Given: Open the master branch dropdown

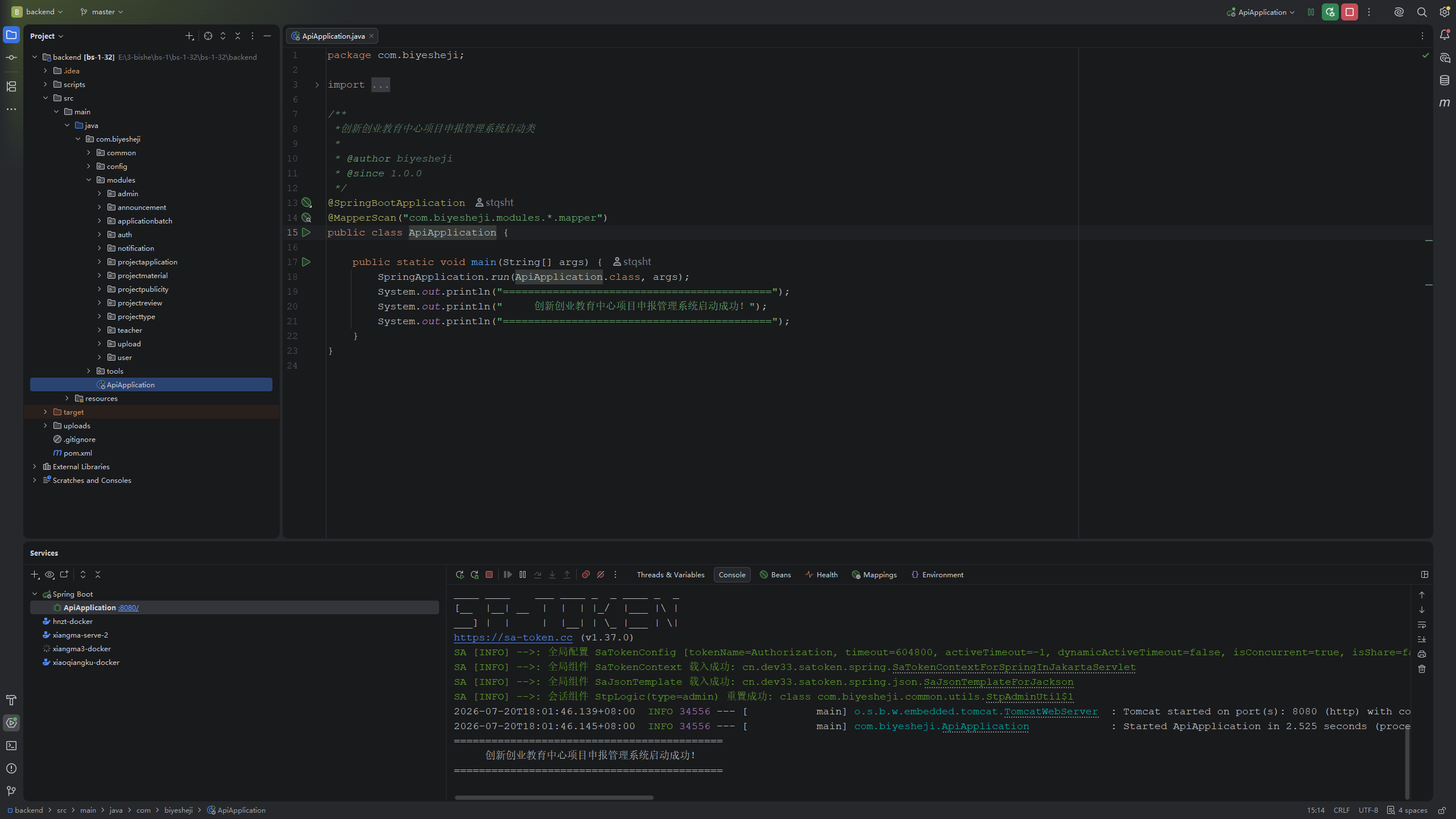Looking at the screenshot, I should tap(102, 12).
